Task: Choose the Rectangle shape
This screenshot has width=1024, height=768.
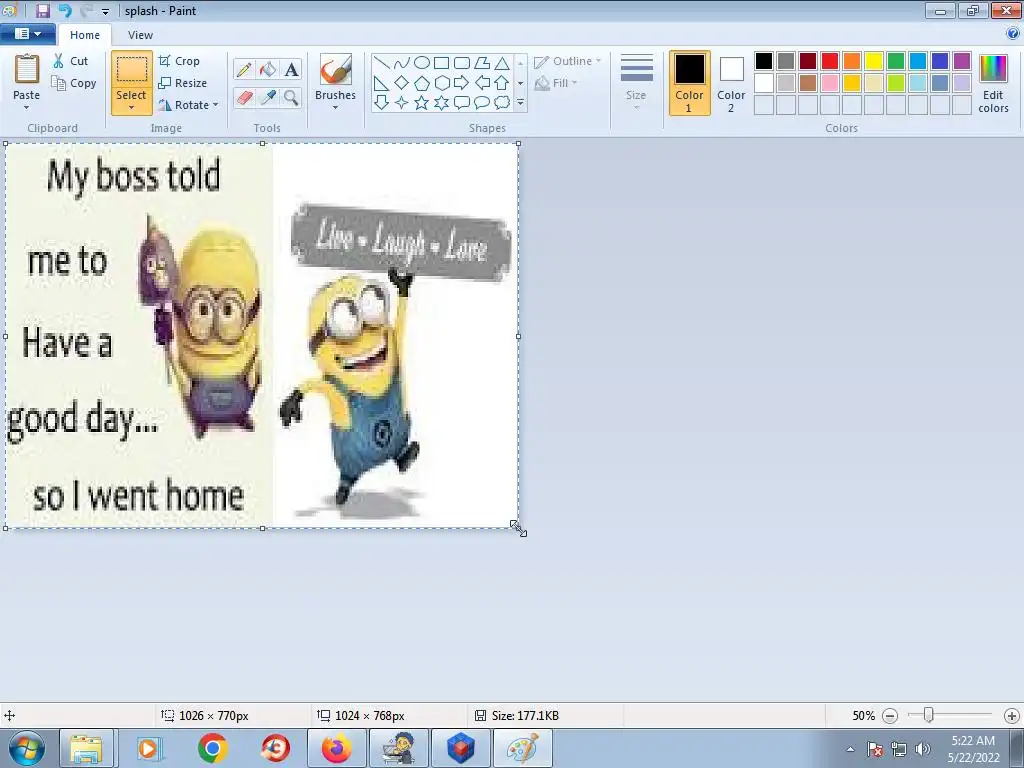Action: point(441,63)
